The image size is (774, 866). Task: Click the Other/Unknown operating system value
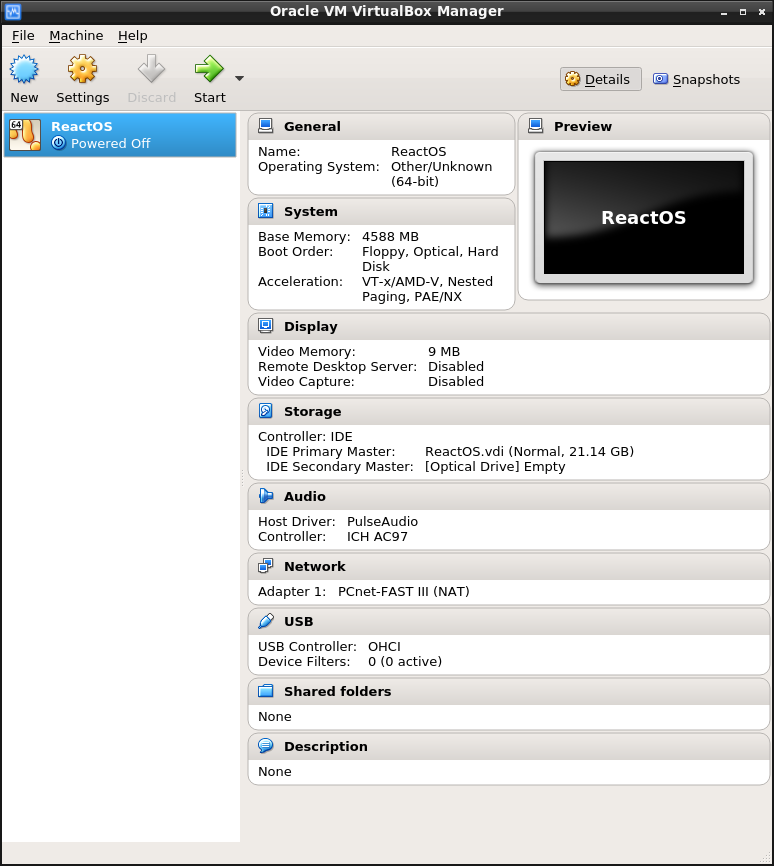441,174
